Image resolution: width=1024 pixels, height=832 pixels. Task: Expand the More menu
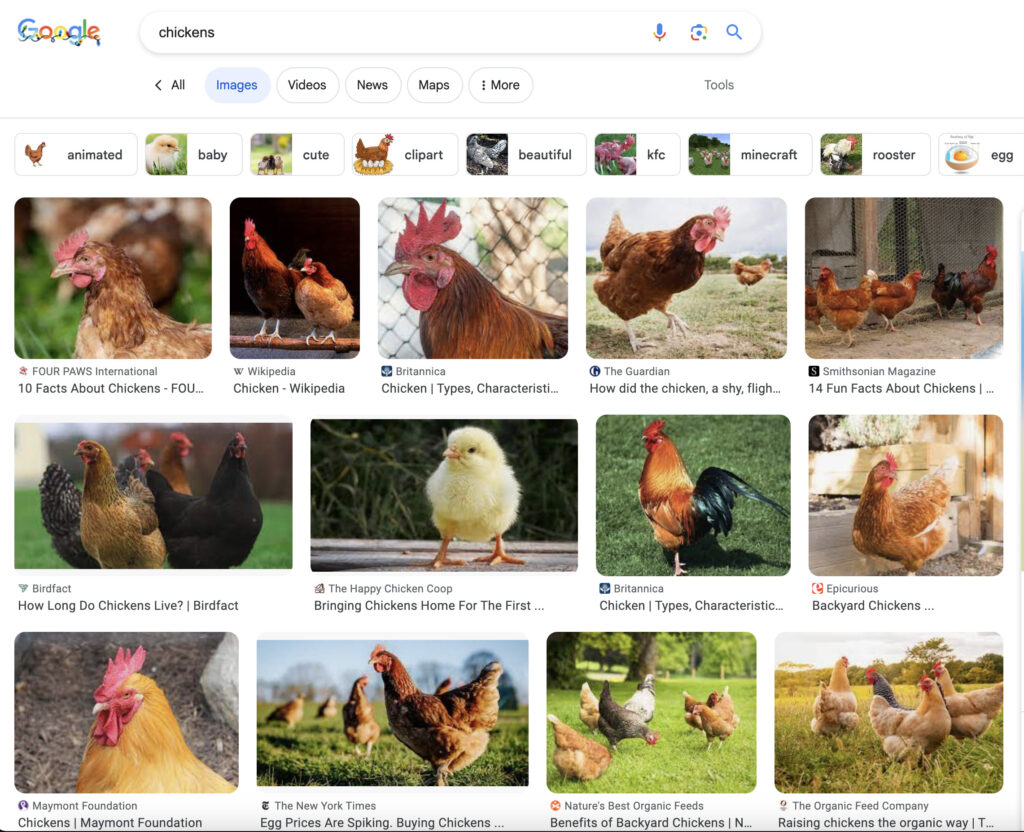click(500, 85)
